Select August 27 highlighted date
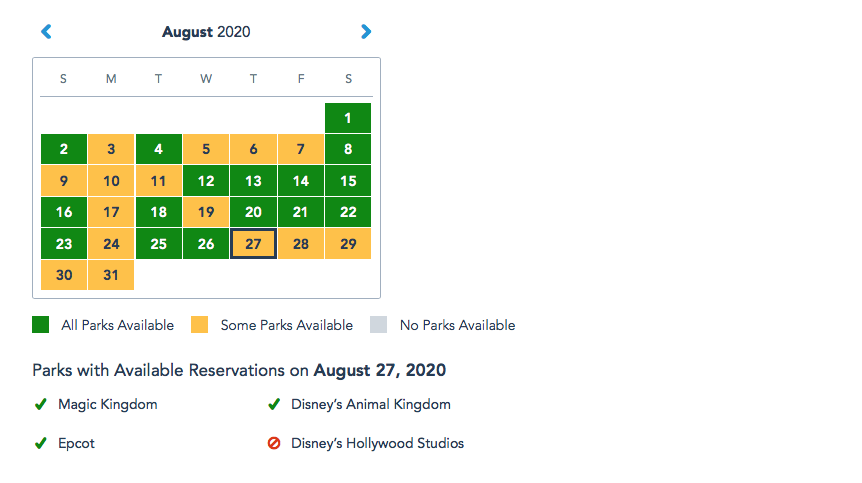 point(253,243)
